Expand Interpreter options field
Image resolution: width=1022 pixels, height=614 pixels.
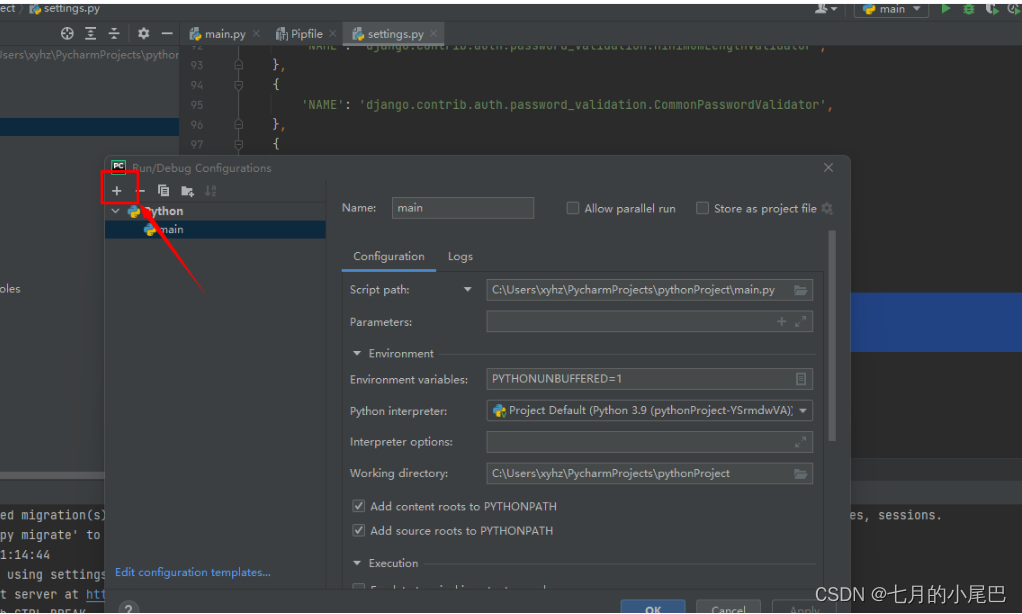(x=800, y=443)
